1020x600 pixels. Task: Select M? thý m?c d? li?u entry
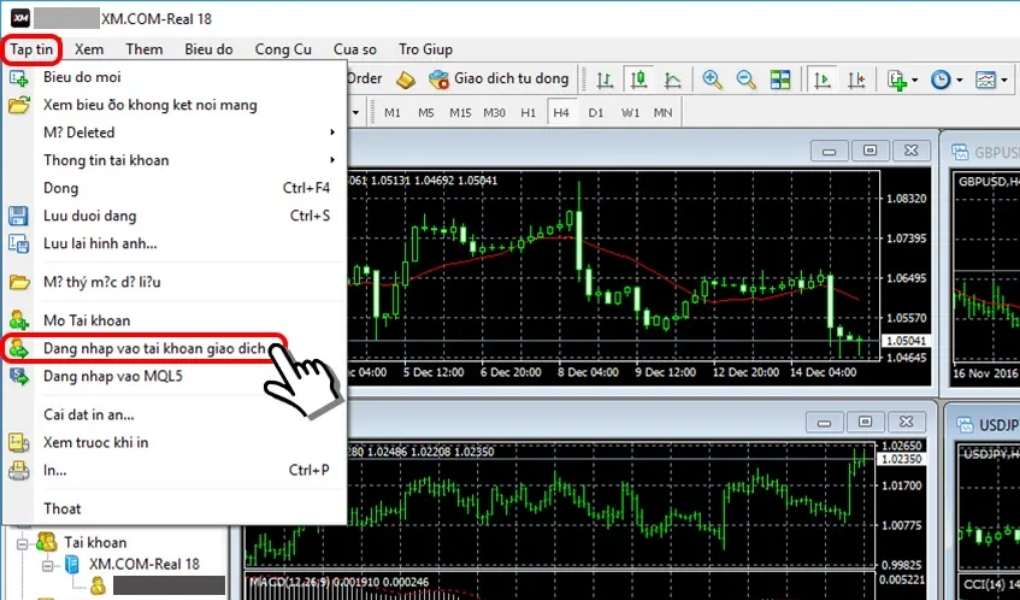tap(174, 282)
